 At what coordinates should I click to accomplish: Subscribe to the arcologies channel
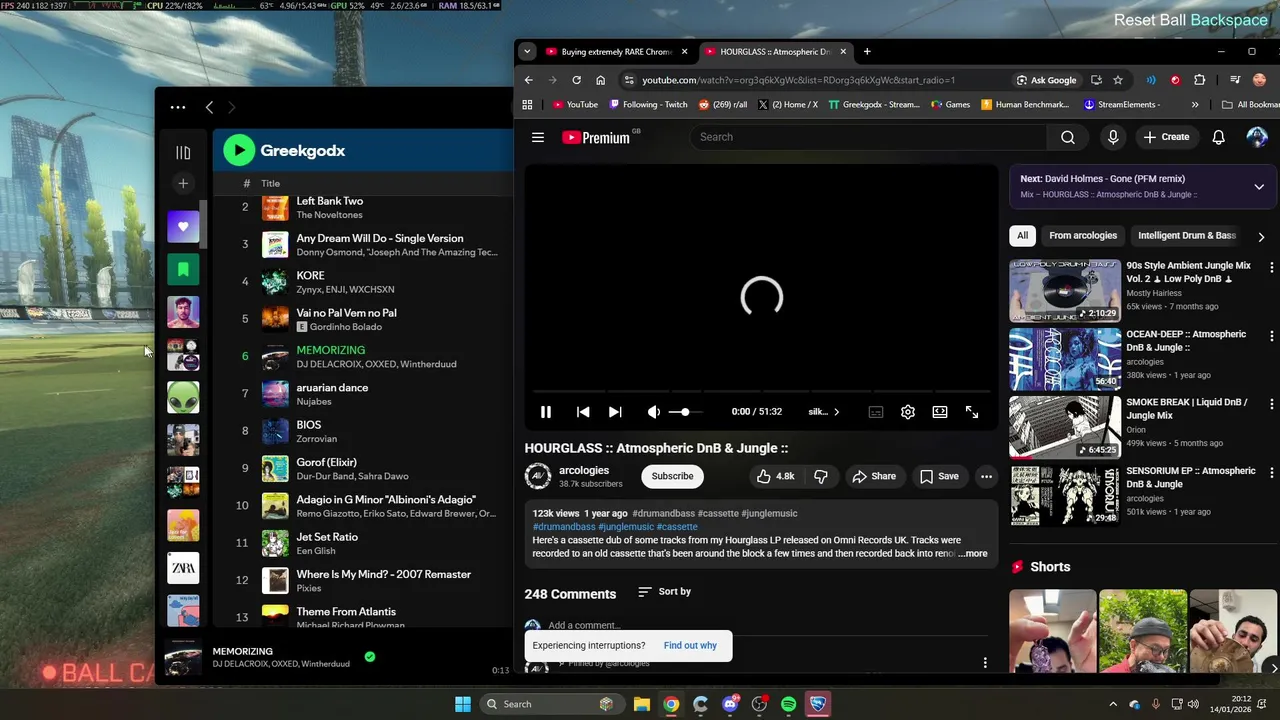[672, 477]
